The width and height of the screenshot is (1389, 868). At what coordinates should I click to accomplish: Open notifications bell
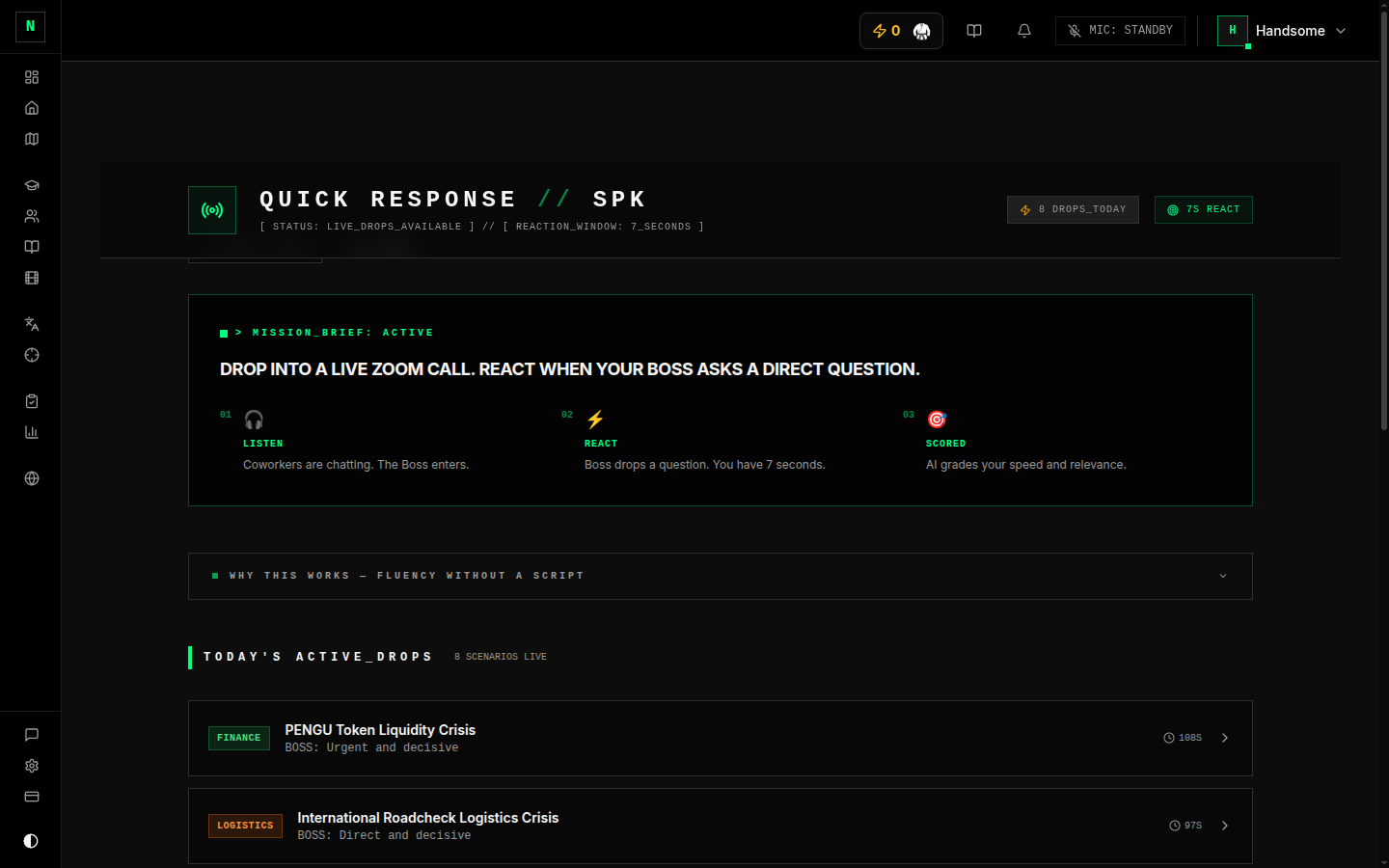1024,31
